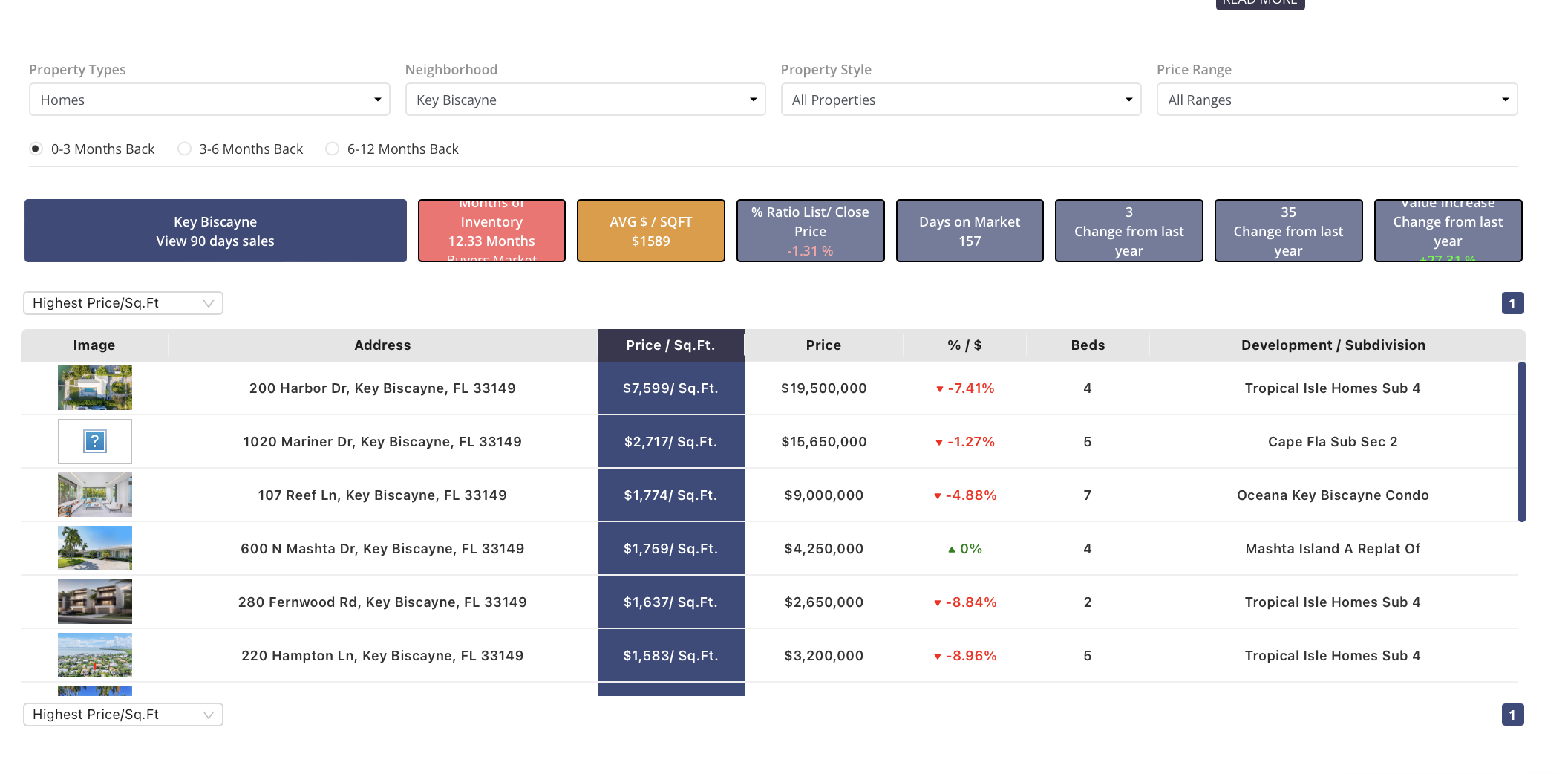Open the Property Style dropdown
1568x774 pixels.
pos(961,100)
